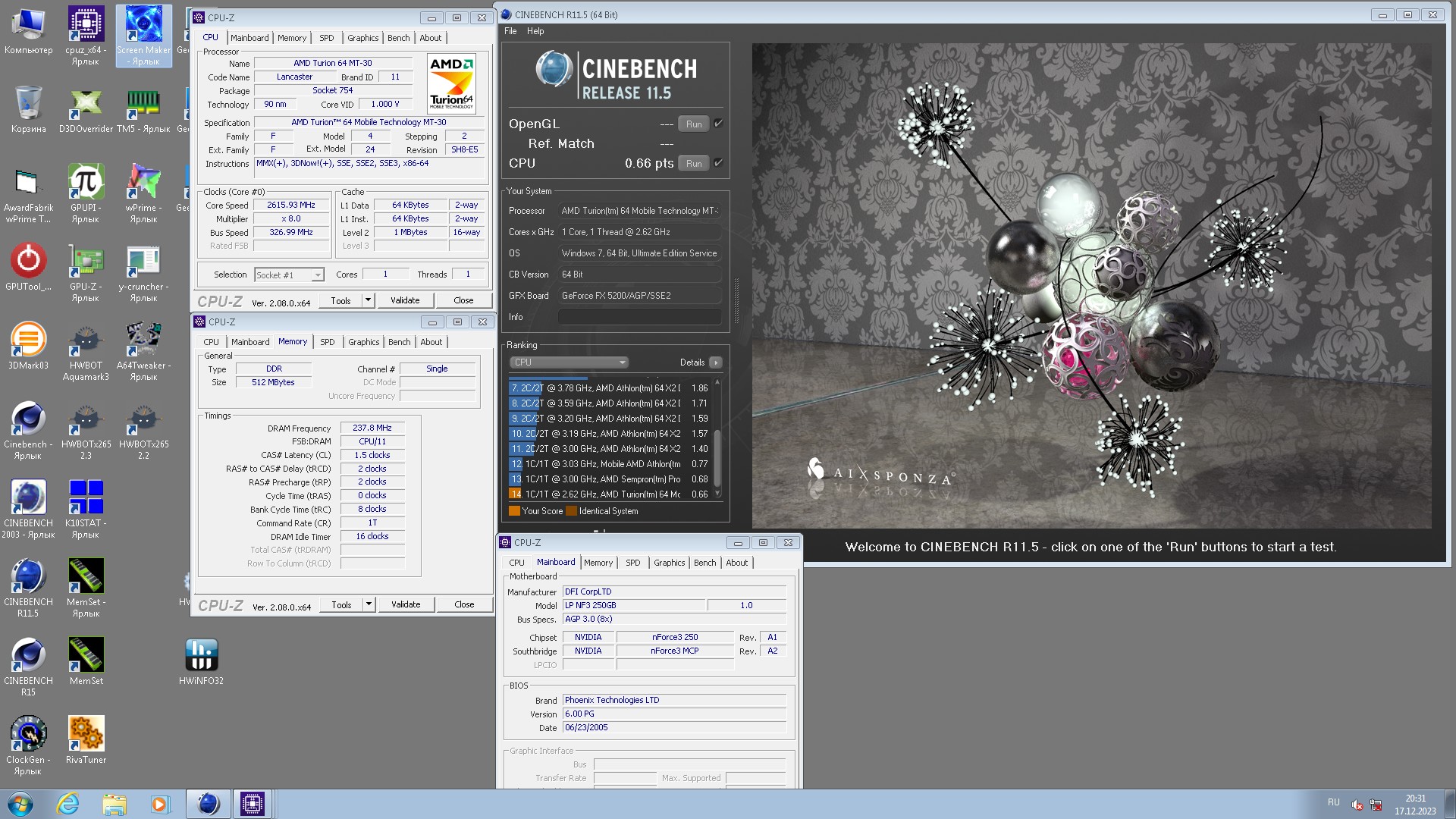Open MemSet shortcut (Ярлык) icon
The height and width of the screenshot is (819, 1456).
[x=86, y=588]
